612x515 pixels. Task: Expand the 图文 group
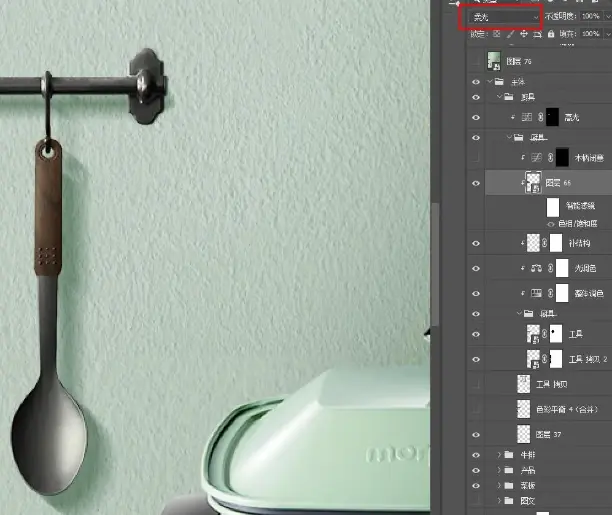[x=499, y=501]
